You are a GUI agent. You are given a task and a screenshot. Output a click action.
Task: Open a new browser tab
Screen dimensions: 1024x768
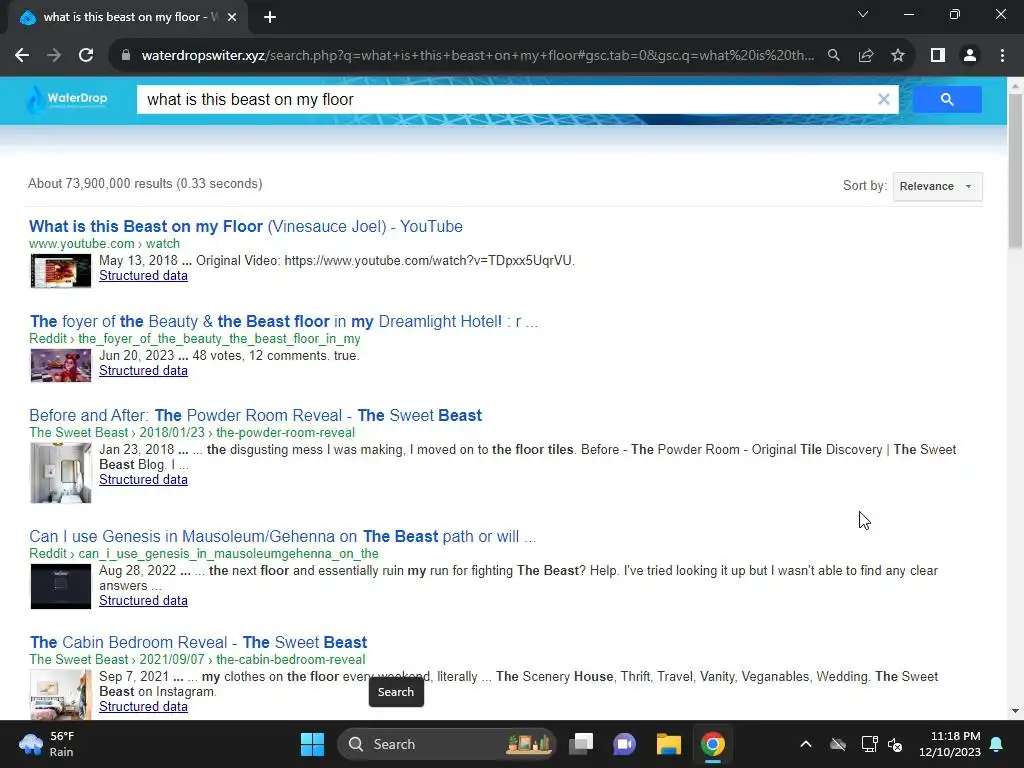pyautogui.click(x=270, y=18)
